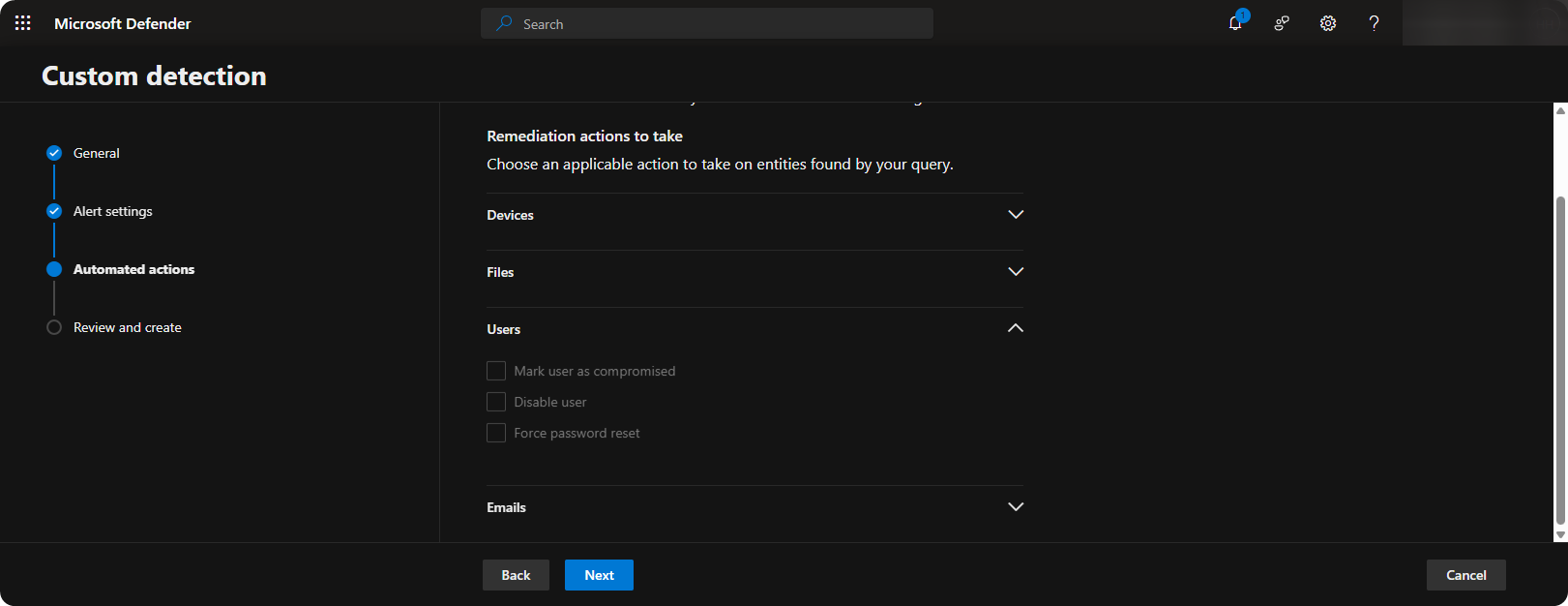Open the app launcher waffle icon
The image size is (1568, 606).
pos(23,23)
